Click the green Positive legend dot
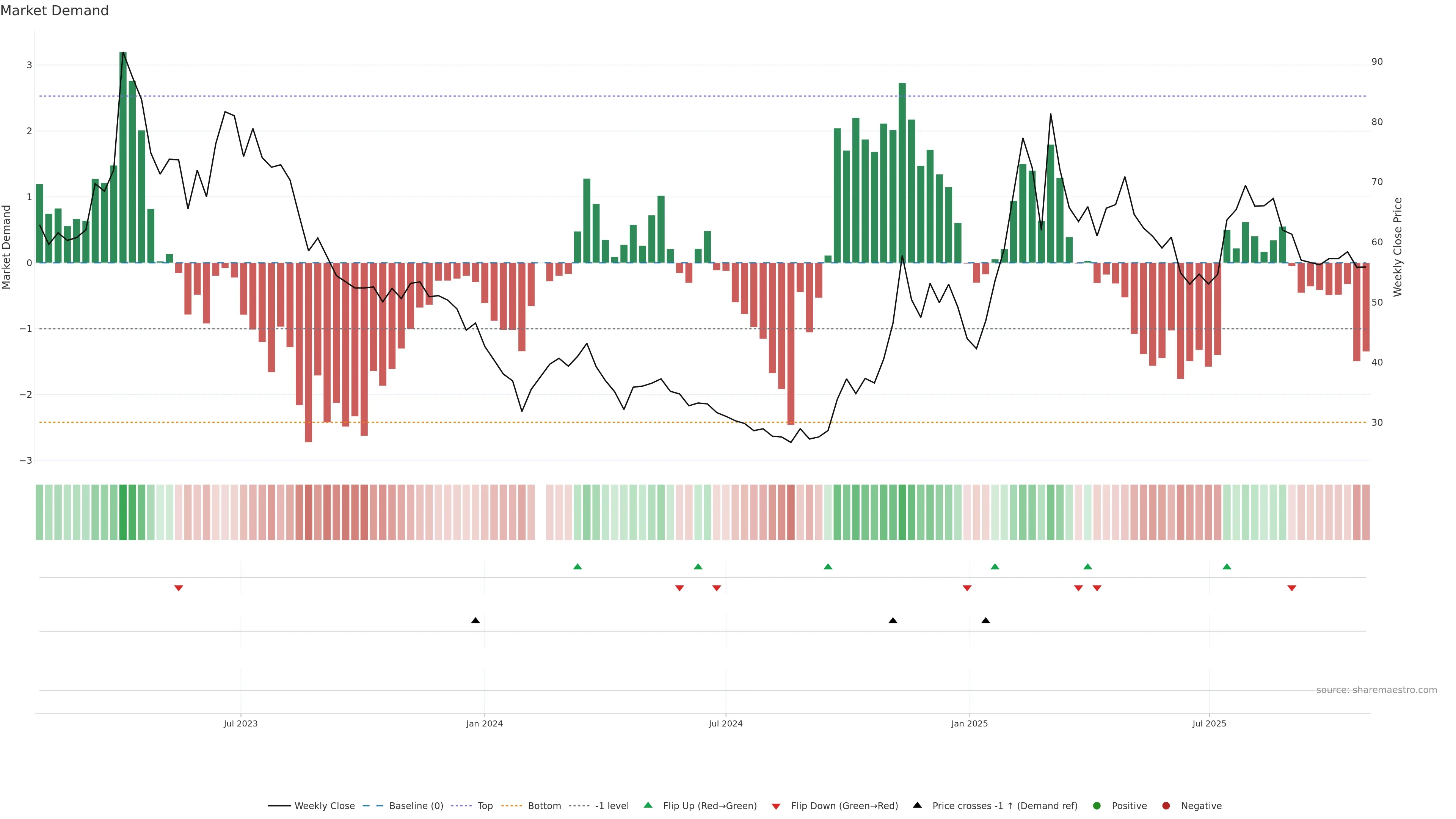Screen dimensions: 1456x819 coord(1097,806)
